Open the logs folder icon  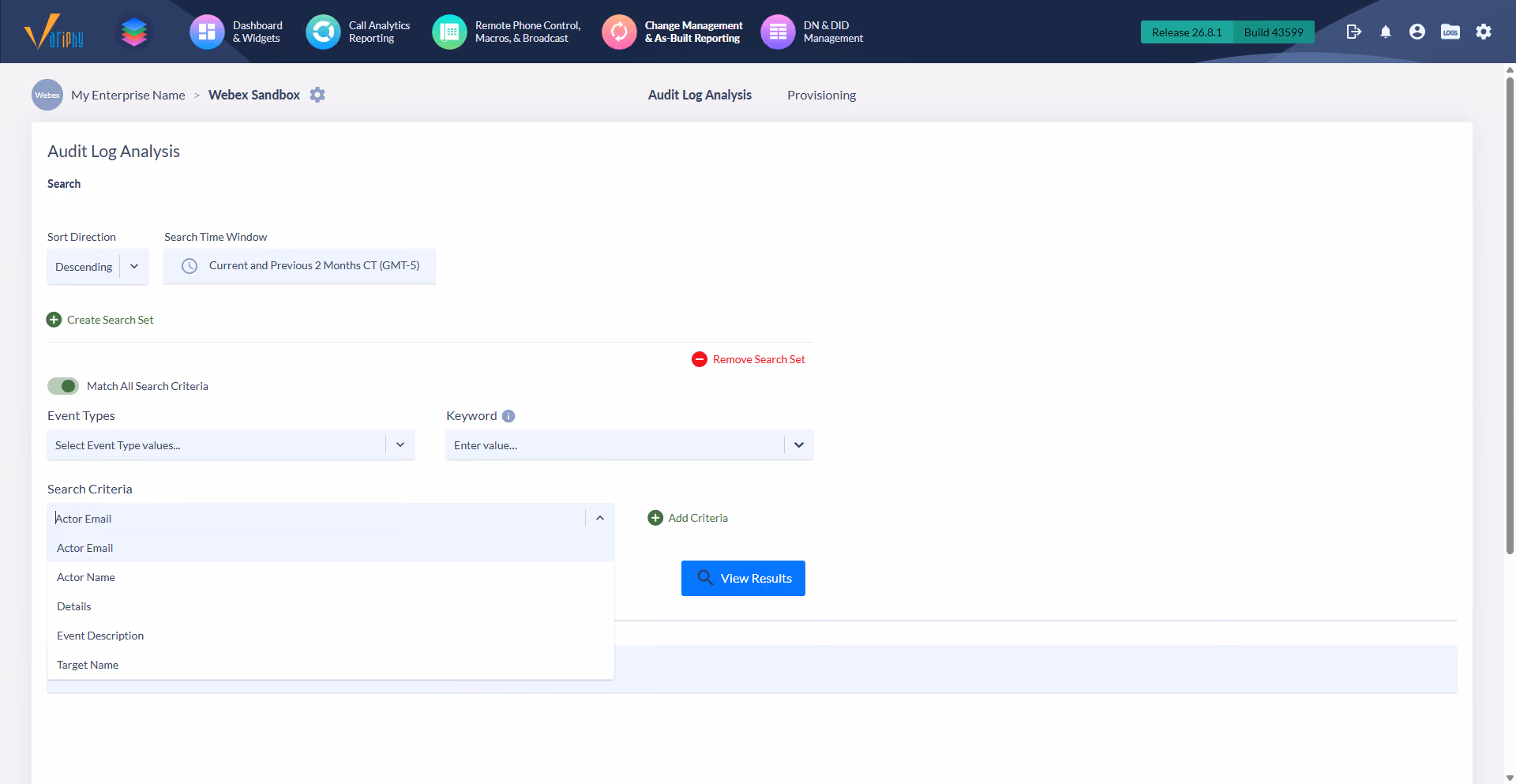point(1450,32)
